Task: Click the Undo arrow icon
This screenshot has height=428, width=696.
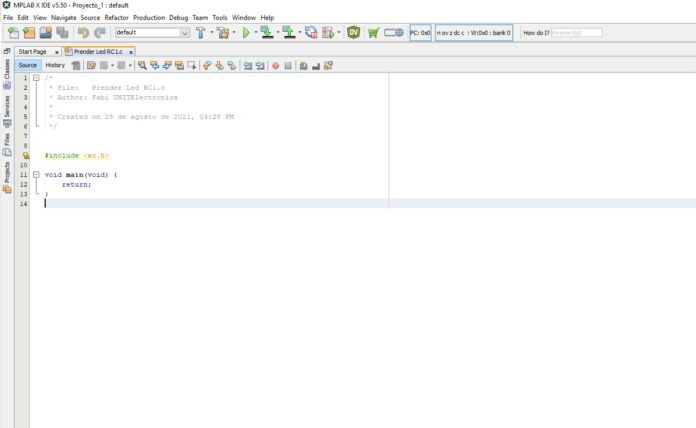Action: (83, 33)
